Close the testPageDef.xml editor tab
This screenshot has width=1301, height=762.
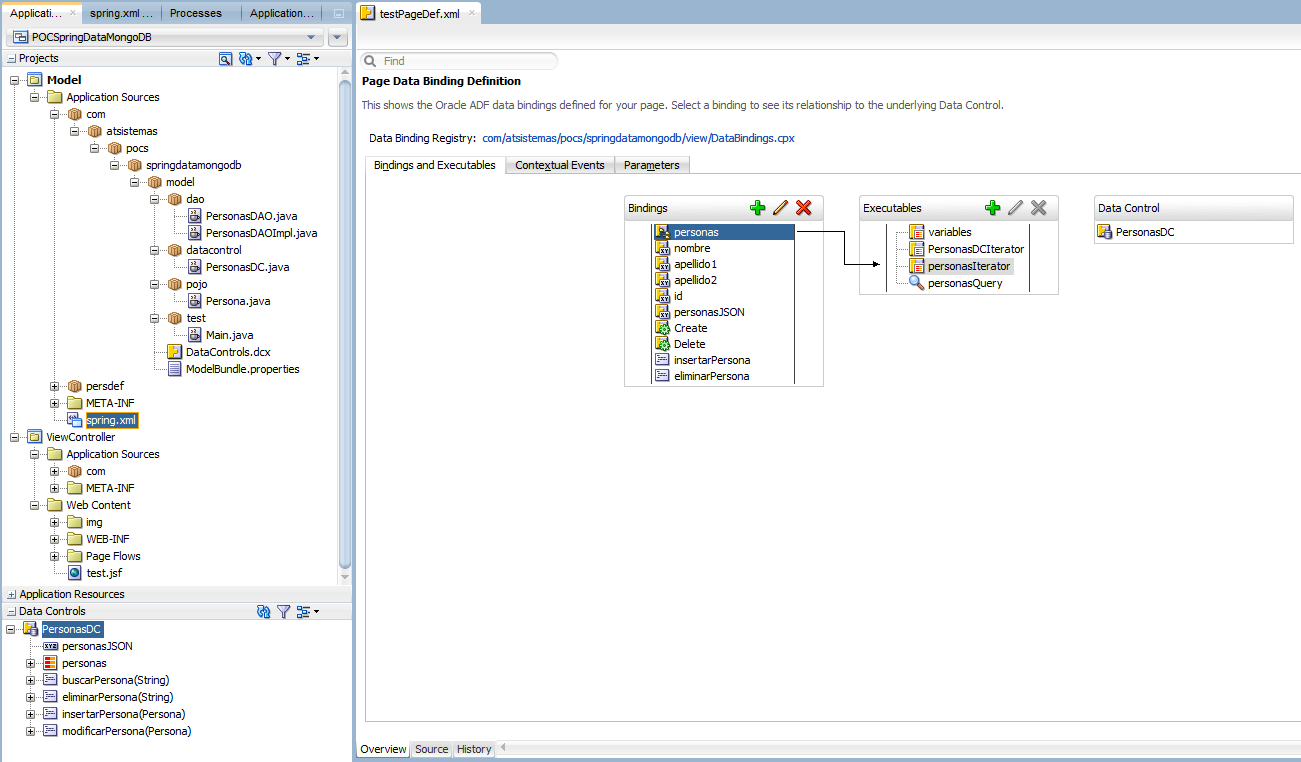click(472, 13)
